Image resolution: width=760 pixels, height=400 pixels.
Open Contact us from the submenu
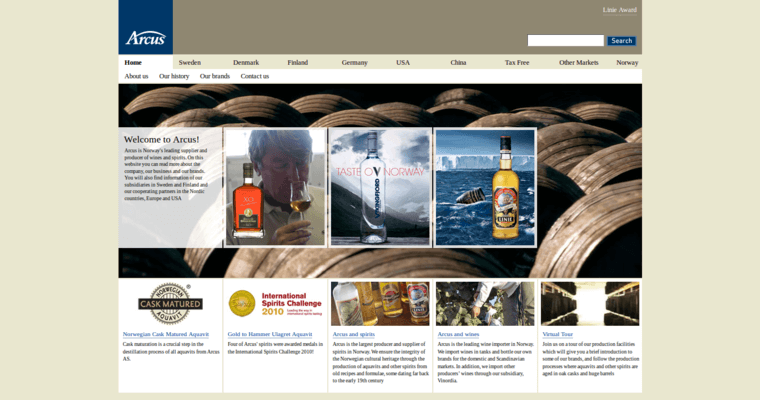click(255, 76)
